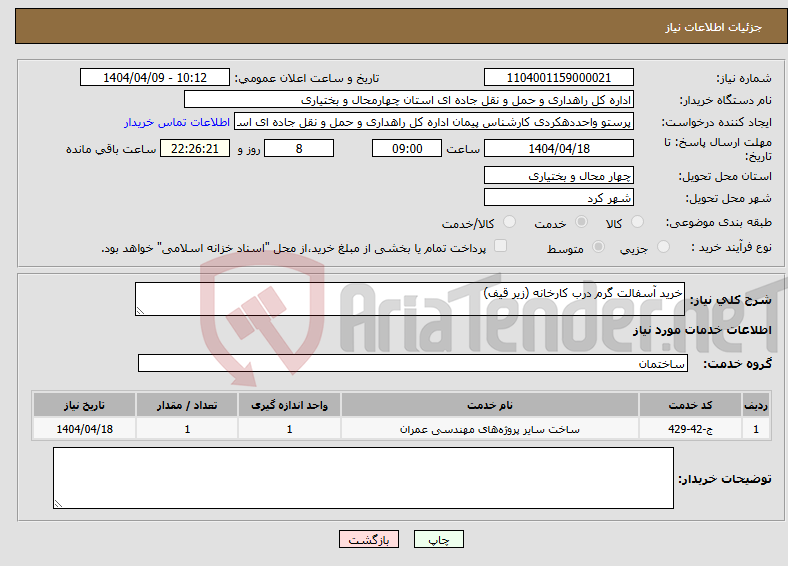Image resolution: width=788 pixels, height=566 pixels.
Task: Click the واحد اندازه گیری column header
Action: (289, 405)
